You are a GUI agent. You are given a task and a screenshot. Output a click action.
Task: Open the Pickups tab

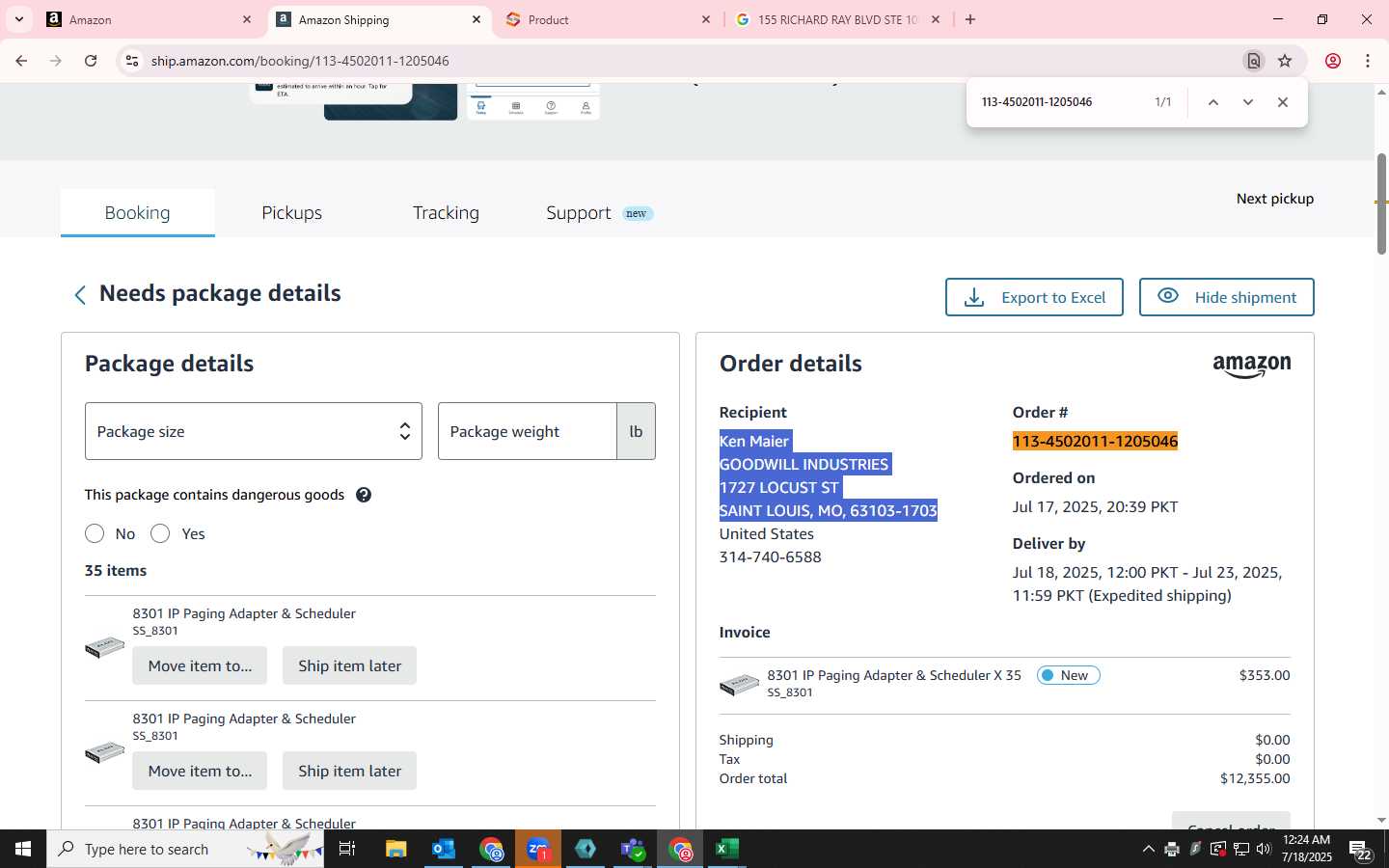[x=291, y=213]
